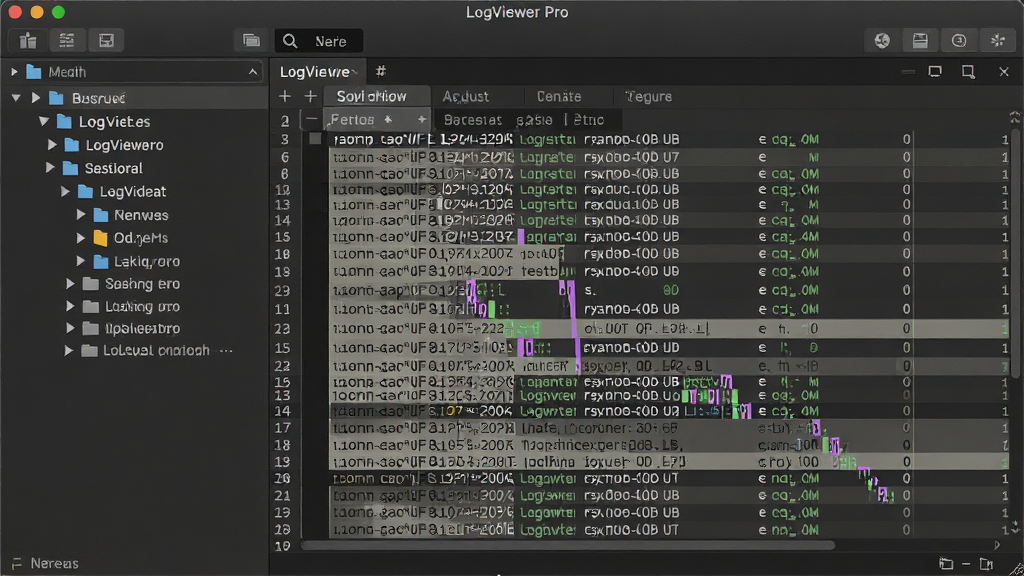Click line number 17 in gutter
Viewport: 1024px width, 576px height.
tap(282, 428)
